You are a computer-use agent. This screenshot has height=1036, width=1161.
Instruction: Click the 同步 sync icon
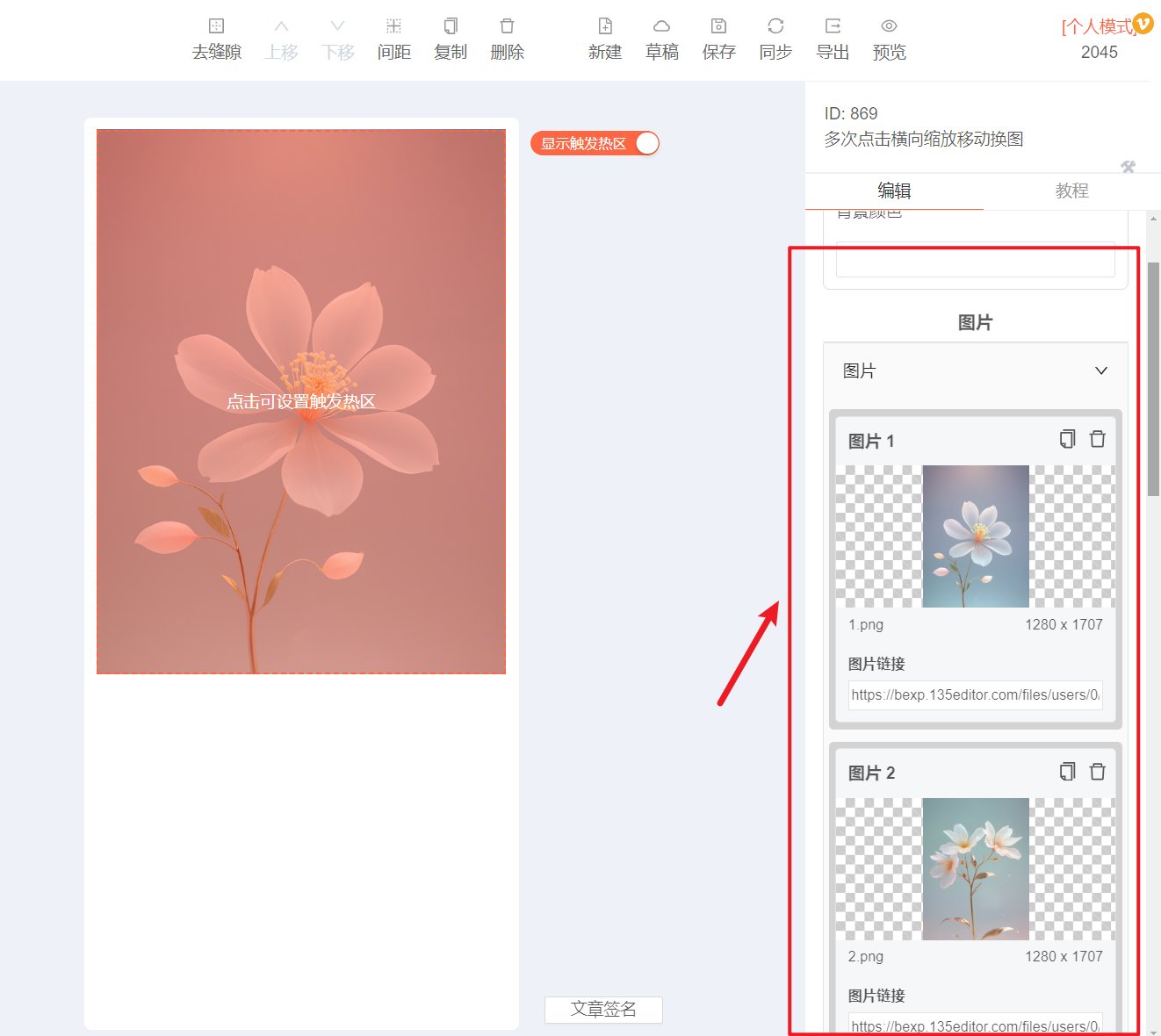coord(775,26)
